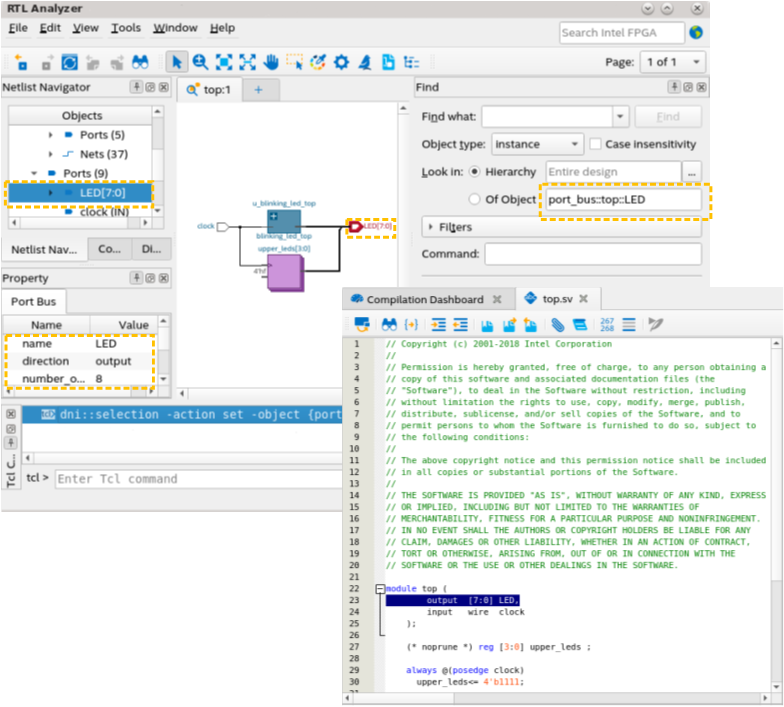This screenshot has width=784, height=707.
Task: Switch to the Compilation Dashboard tab
Action: [x=425, y=299]
